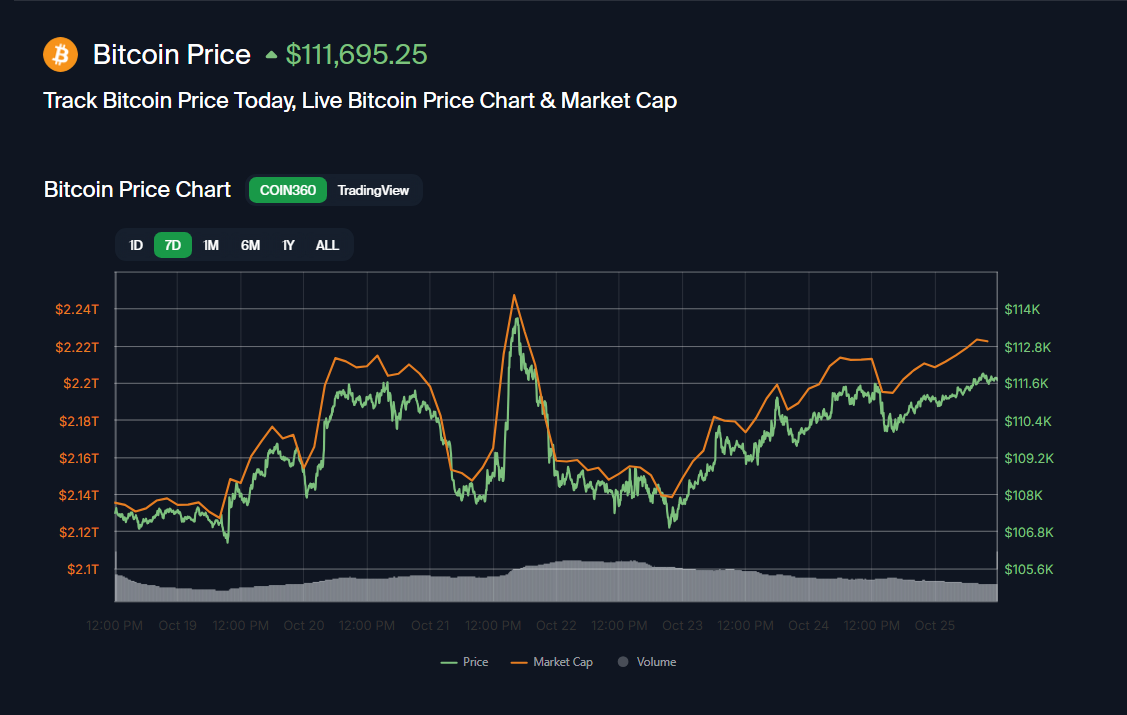Image resolution: width=1127 pixels, height=715 pixels.
Task: Click the Bitcoin logo icon
Action: pyautogui.click(x=60, y=54)
